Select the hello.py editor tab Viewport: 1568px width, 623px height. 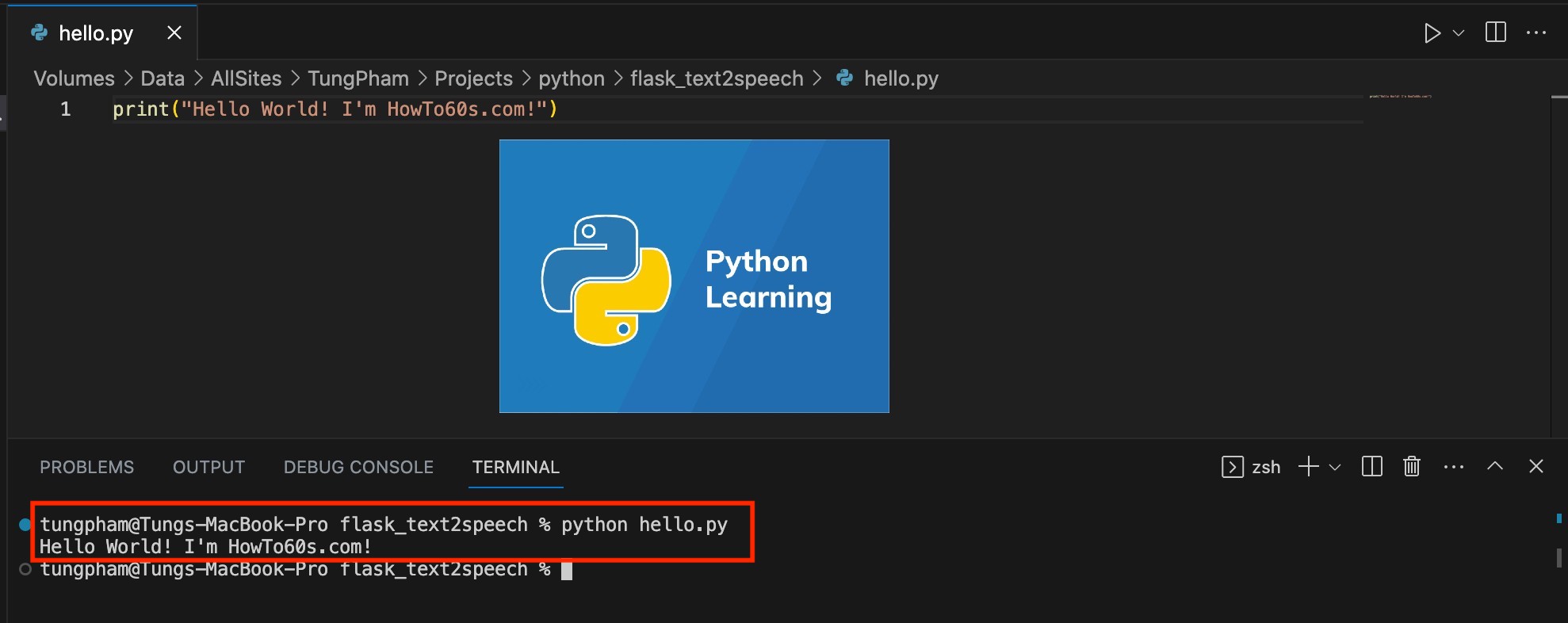[x=102, y=32]
